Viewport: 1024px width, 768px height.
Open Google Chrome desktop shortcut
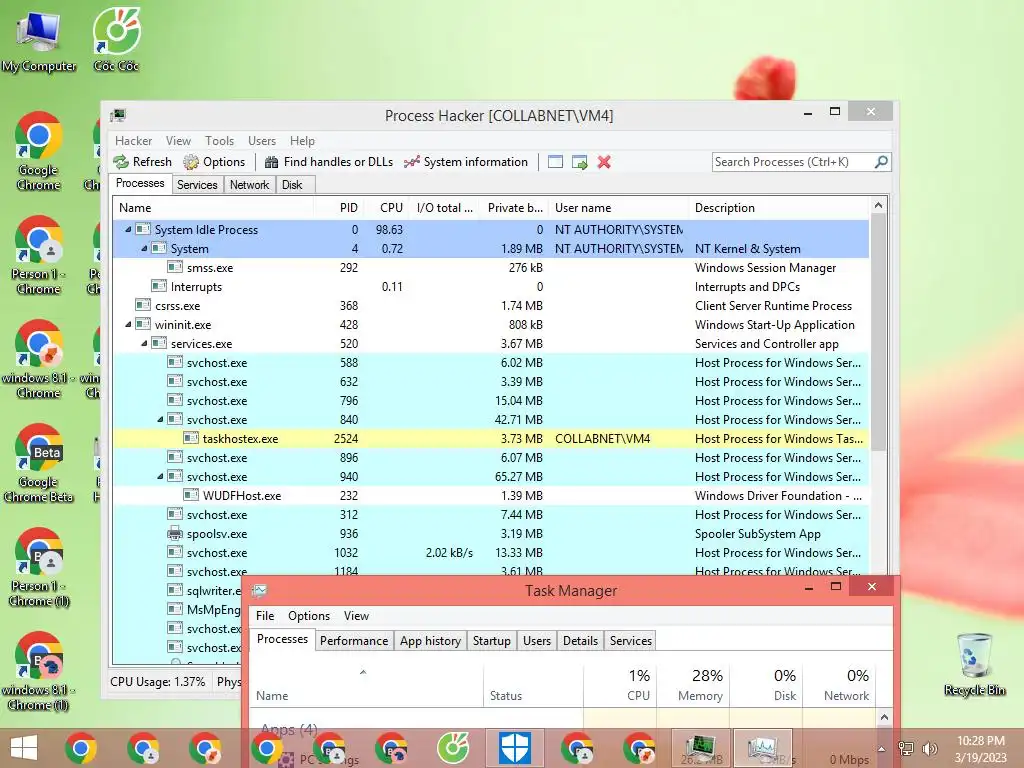tap(39, 152)
